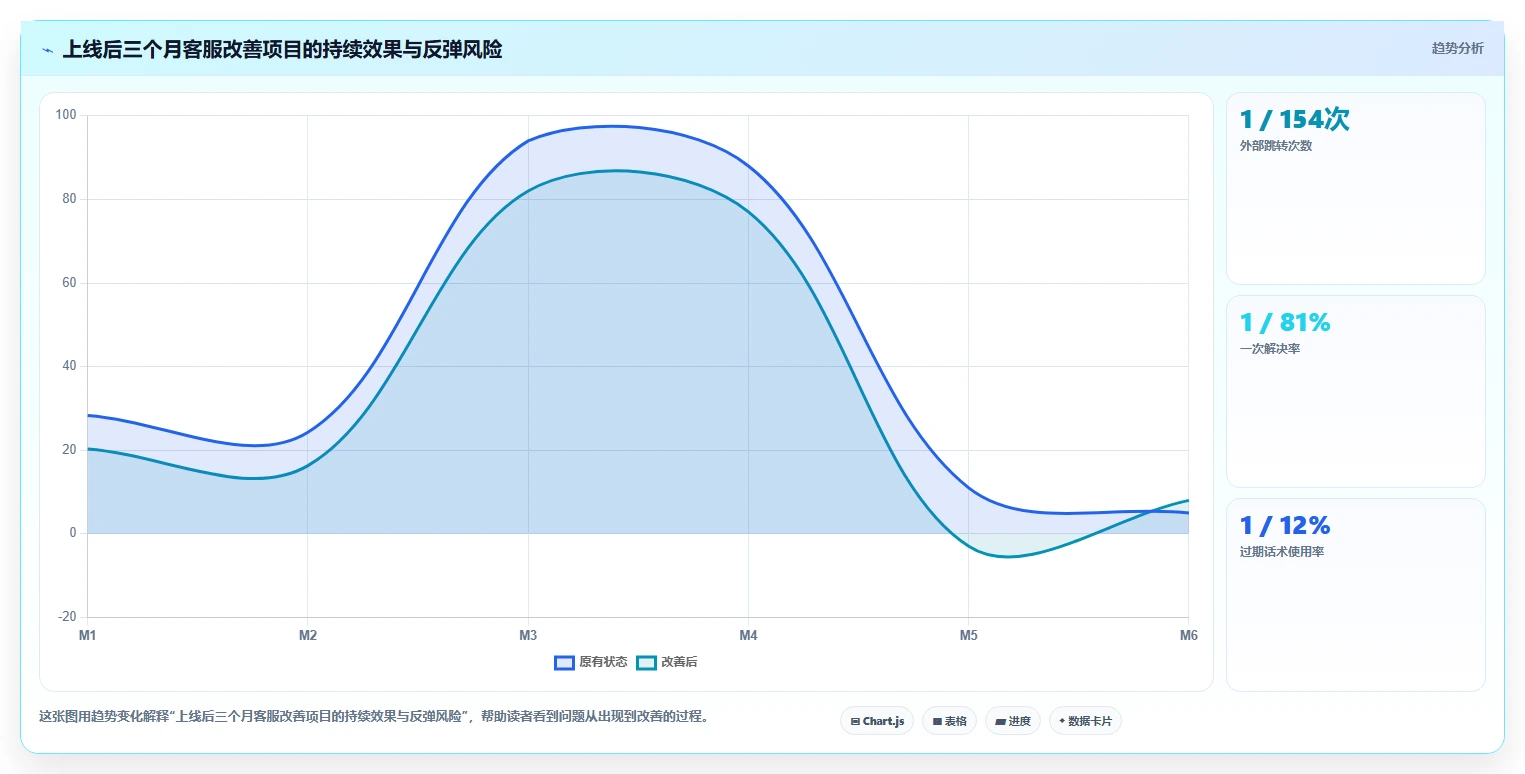Toggle the 原有状态 legend swatch
This screenshot has height=774, width=1525.
564,662
